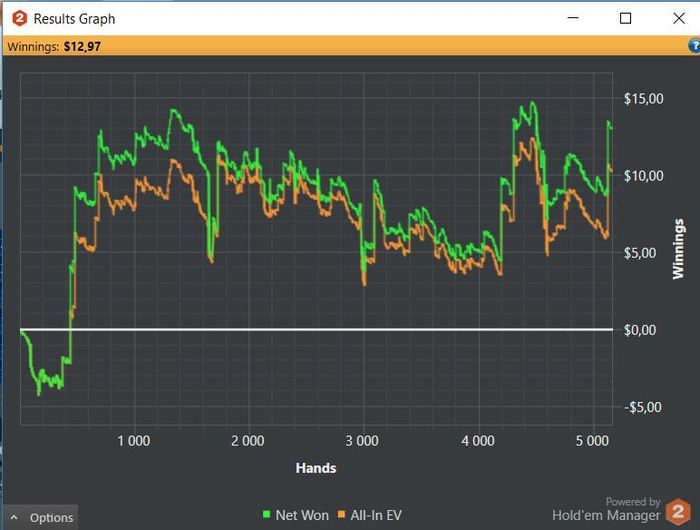Click the -$5,00 axis label
Screen dimensions: 700x530
click(x=642, y=407)
